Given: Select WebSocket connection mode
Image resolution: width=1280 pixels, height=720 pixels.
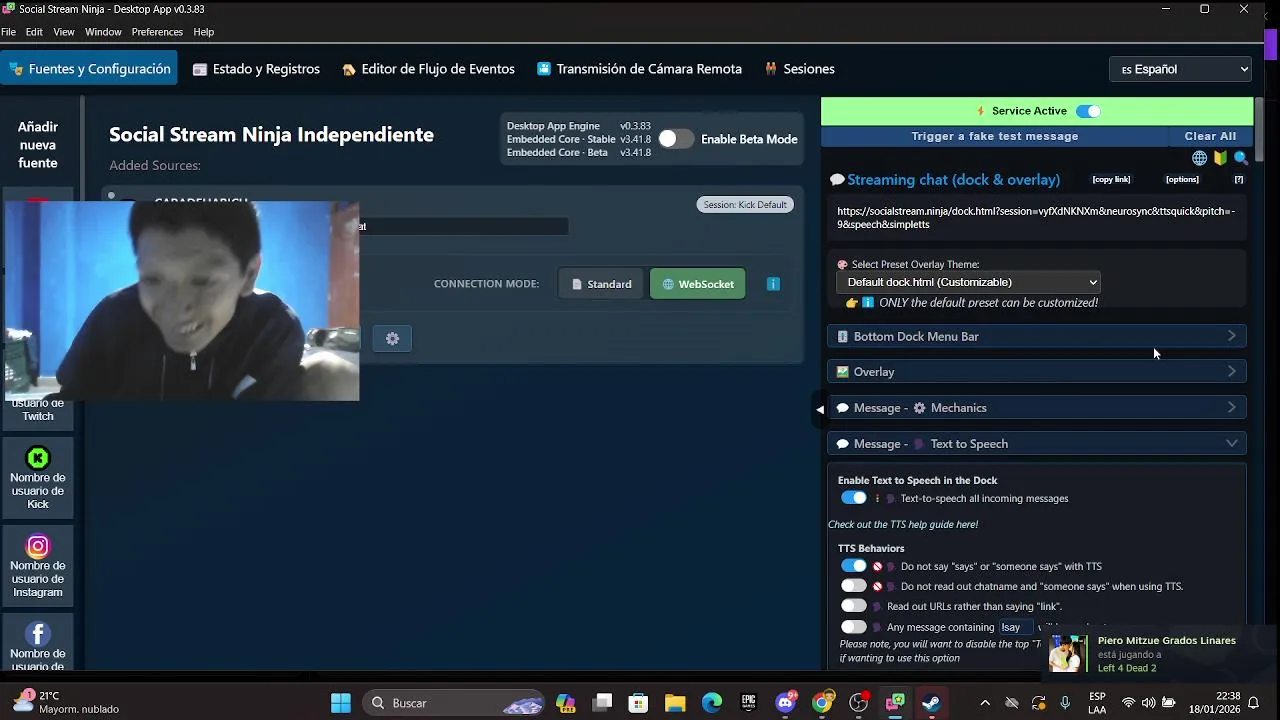Looking at the screenshot, I should (x=697, y=284).
